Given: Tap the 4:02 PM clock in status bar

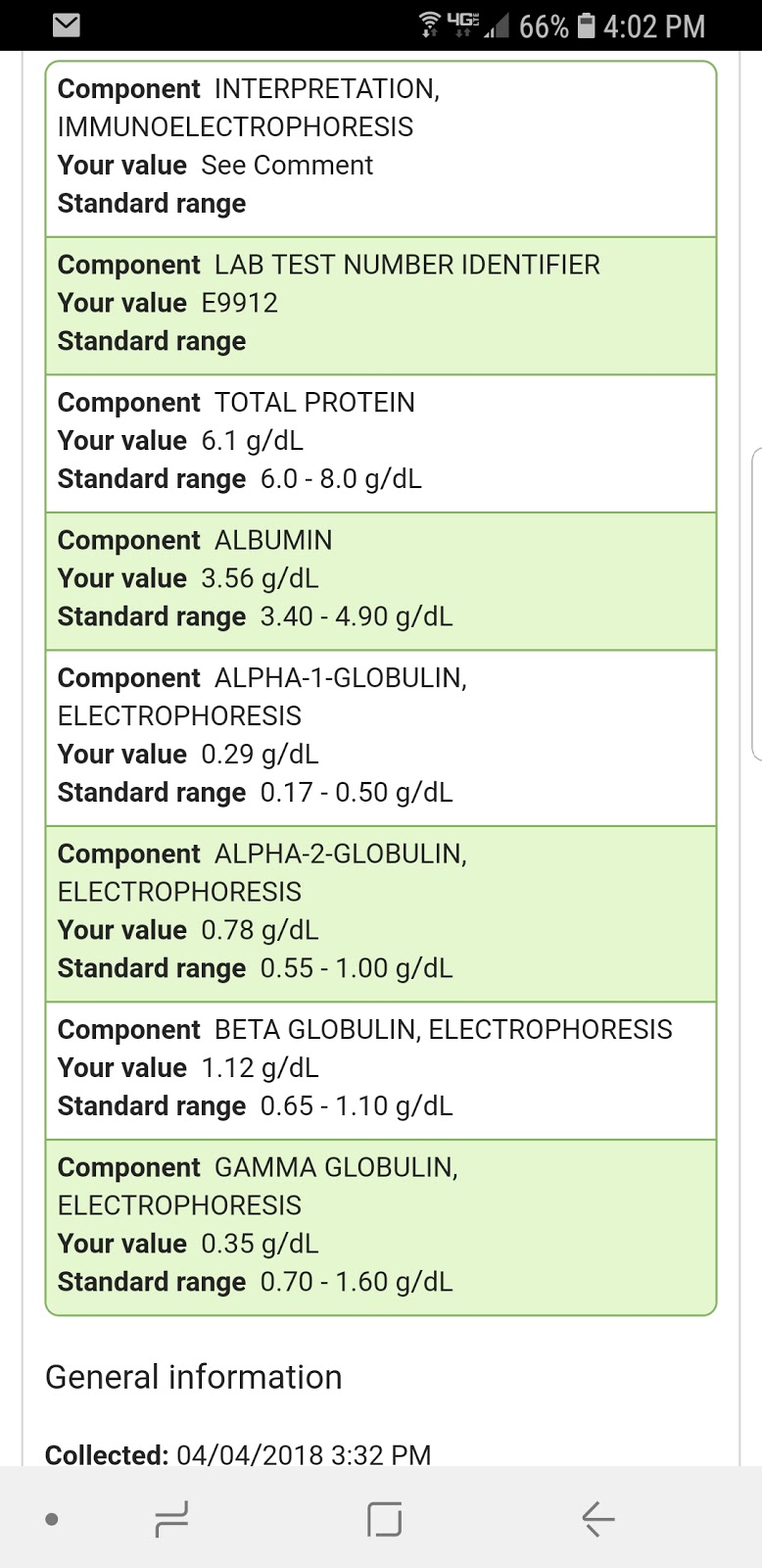Looking at the screenshot, I should tap(654, 25).
